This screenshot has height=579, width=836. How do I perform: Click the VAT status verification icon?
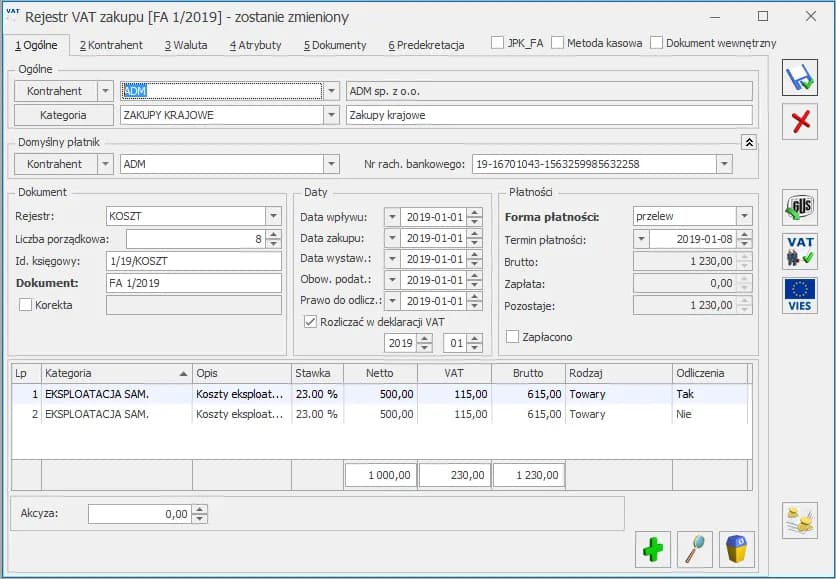coord(799,251)
